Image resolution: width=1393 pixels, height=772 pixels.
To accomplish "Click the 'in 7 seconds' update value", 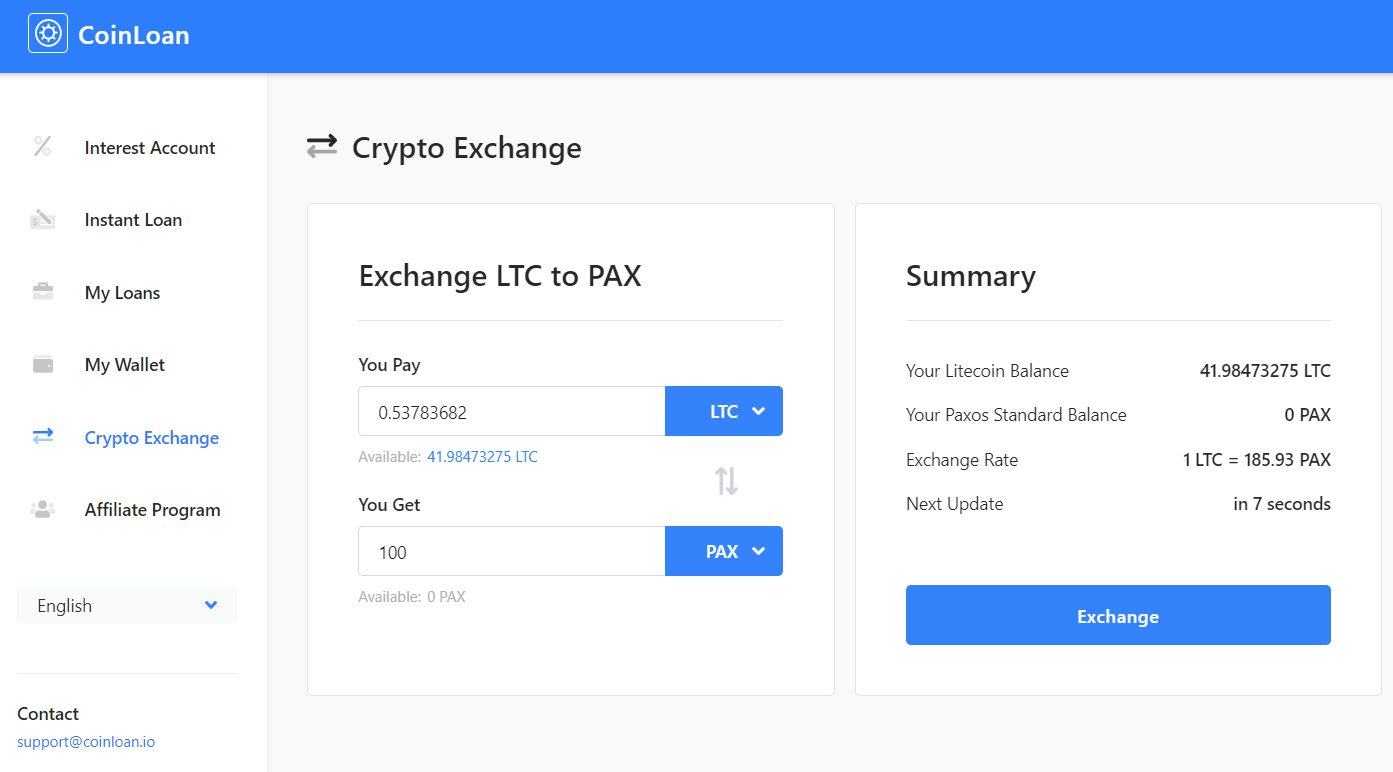I will tap(1282, 504).
